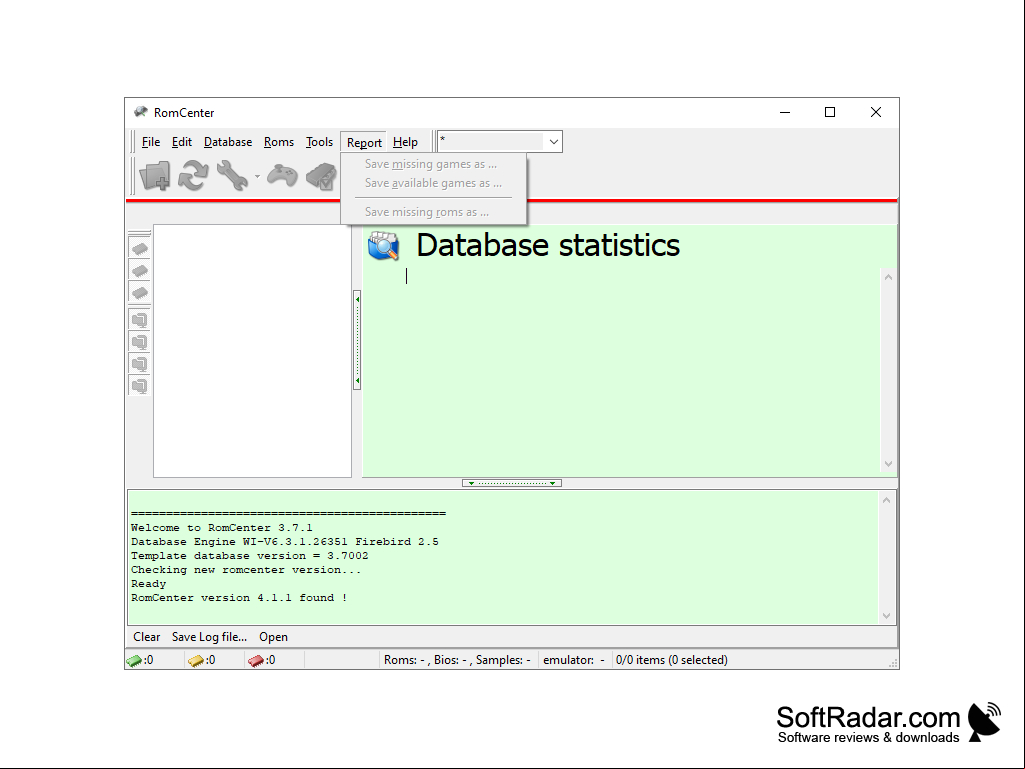Click the topmost chip icon in left sidebar
1025x769 pixels.
point(139,249)
